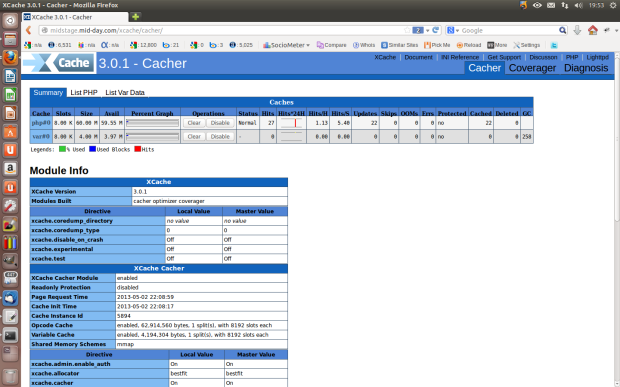Viewport: 620px width, 387px height.
Task: Click the search magnifier icon
Action: pyautogui.click(x=562, y=30)
